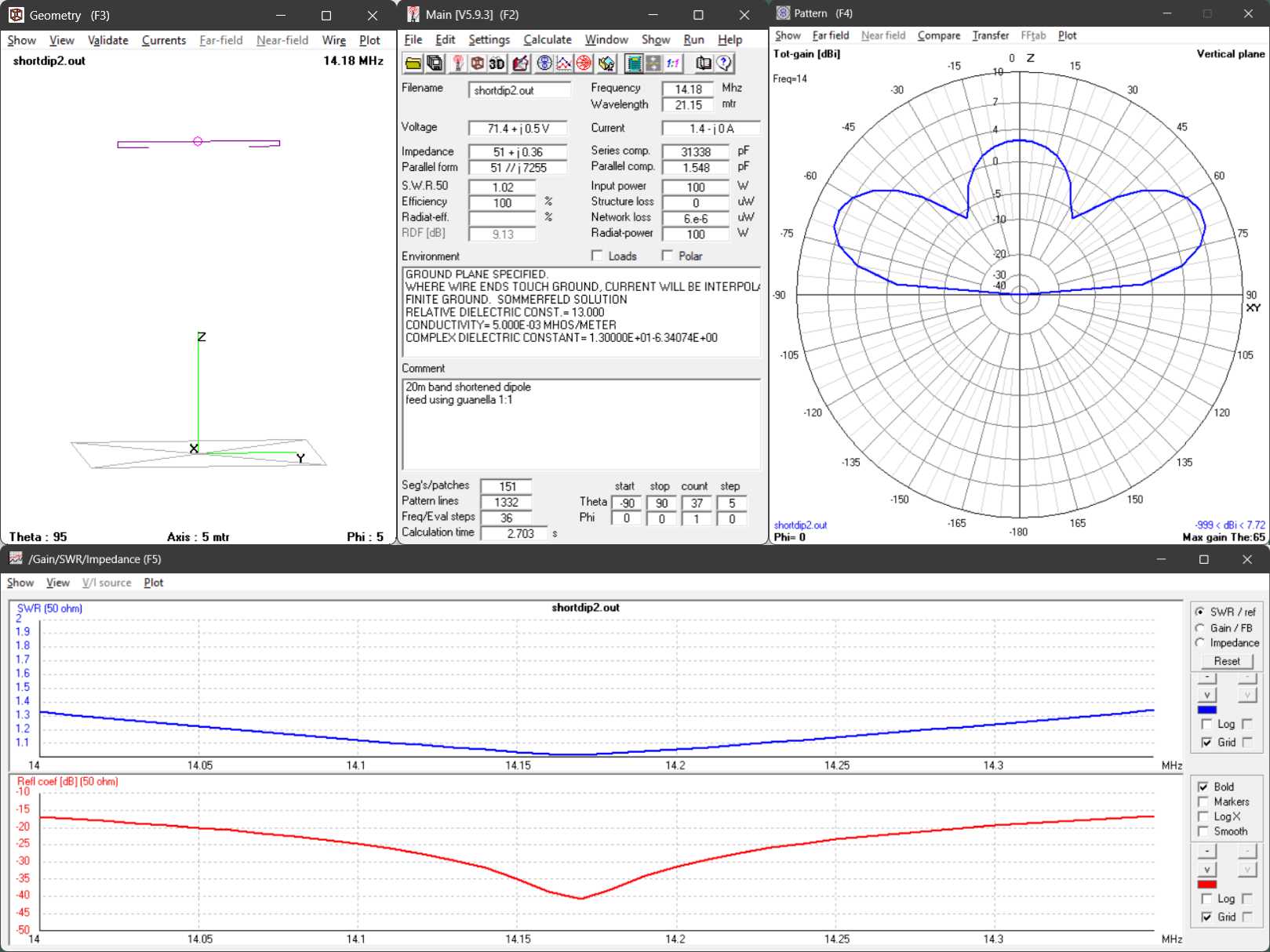The image size is (1270, 952).
Task: Click Compare in the Pattern menu bar
Action: pos(938,36)
